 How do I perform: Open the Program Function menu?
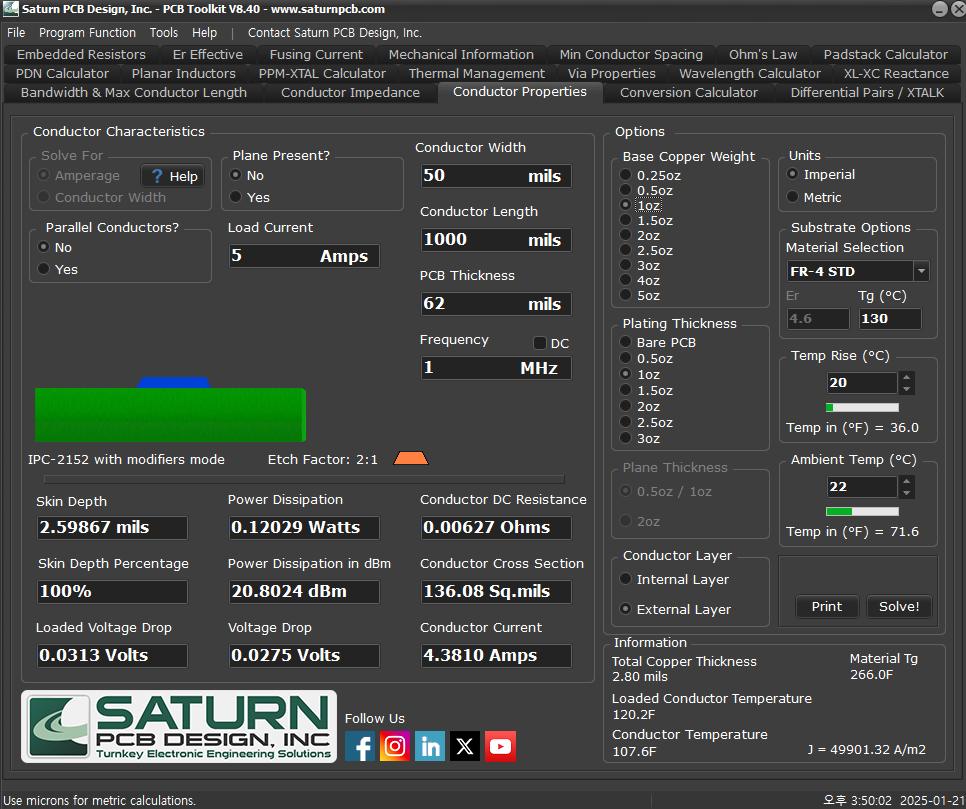[x=87, y=33]
